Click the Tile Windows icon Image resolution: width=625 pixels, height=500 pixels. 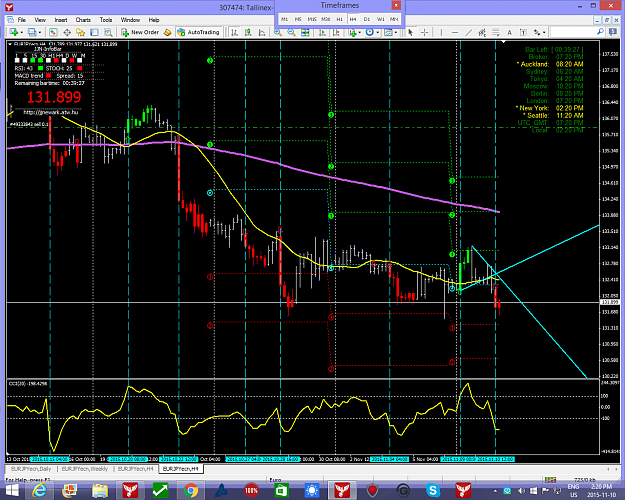coord(305,32)
